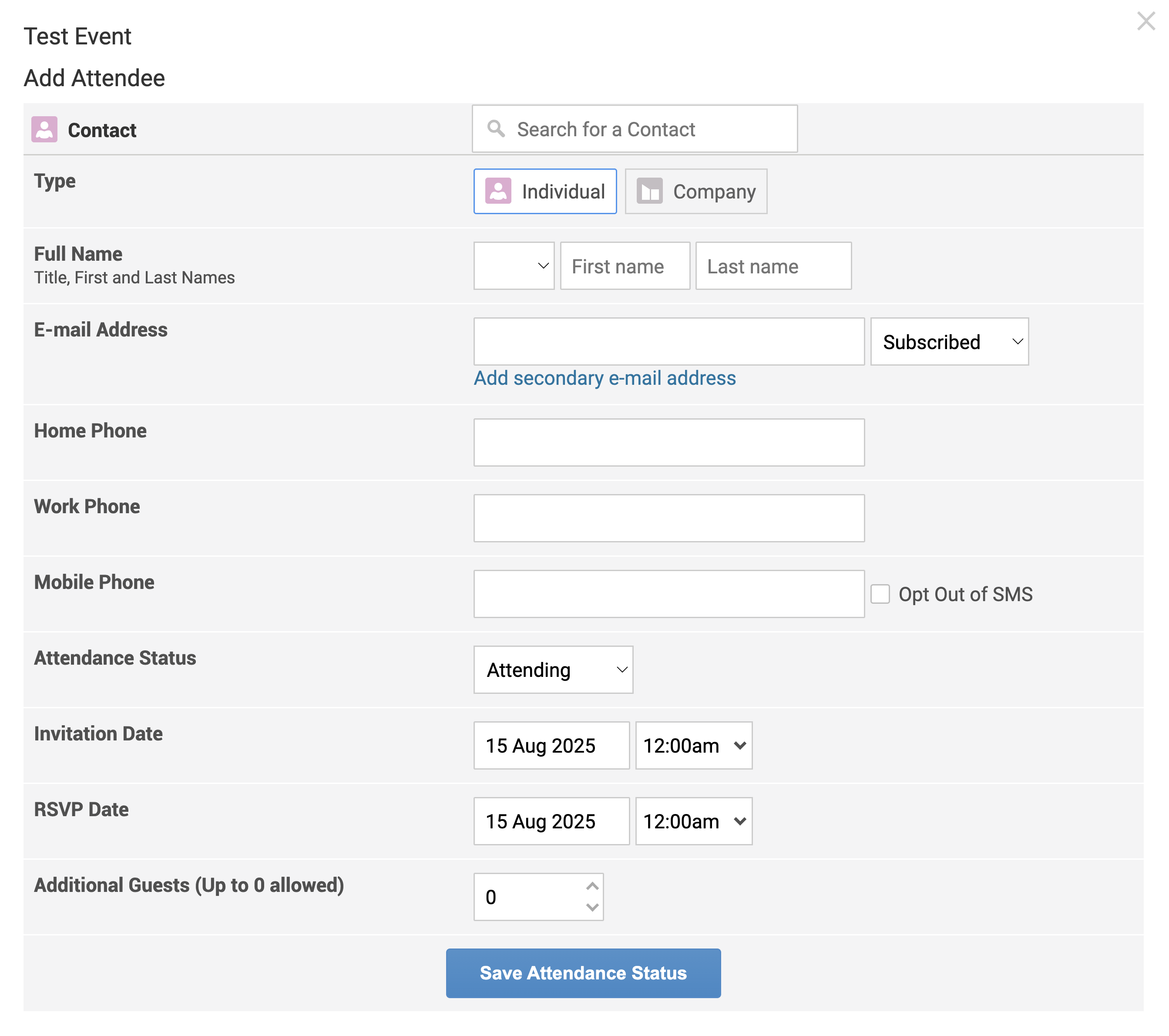Click the gray Company building icon

(x=650, y=191)
